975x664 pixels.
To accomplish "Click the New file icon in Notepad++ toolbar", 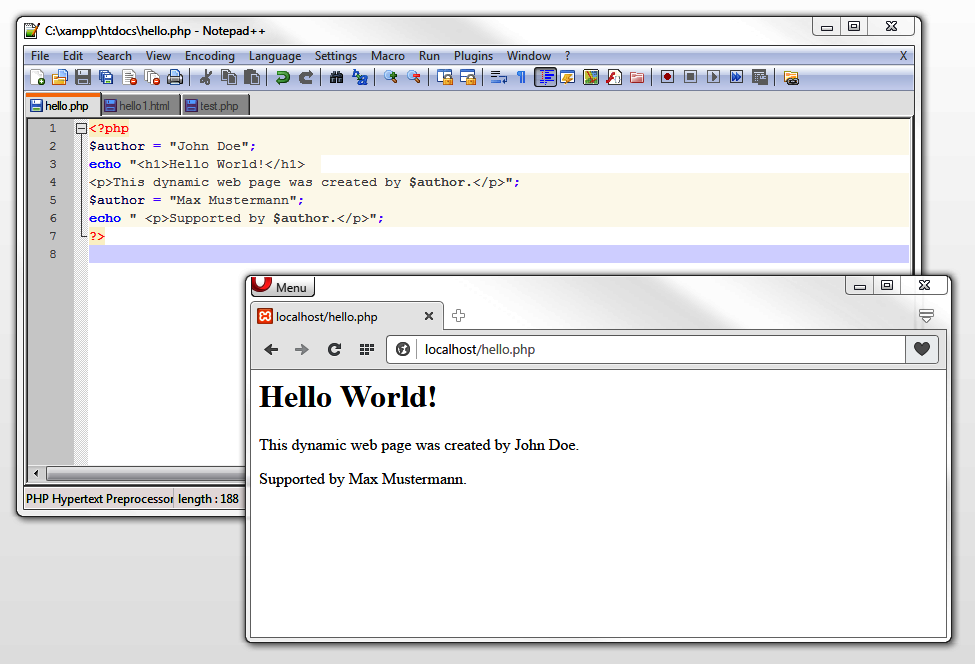I will tap(37, 77).
